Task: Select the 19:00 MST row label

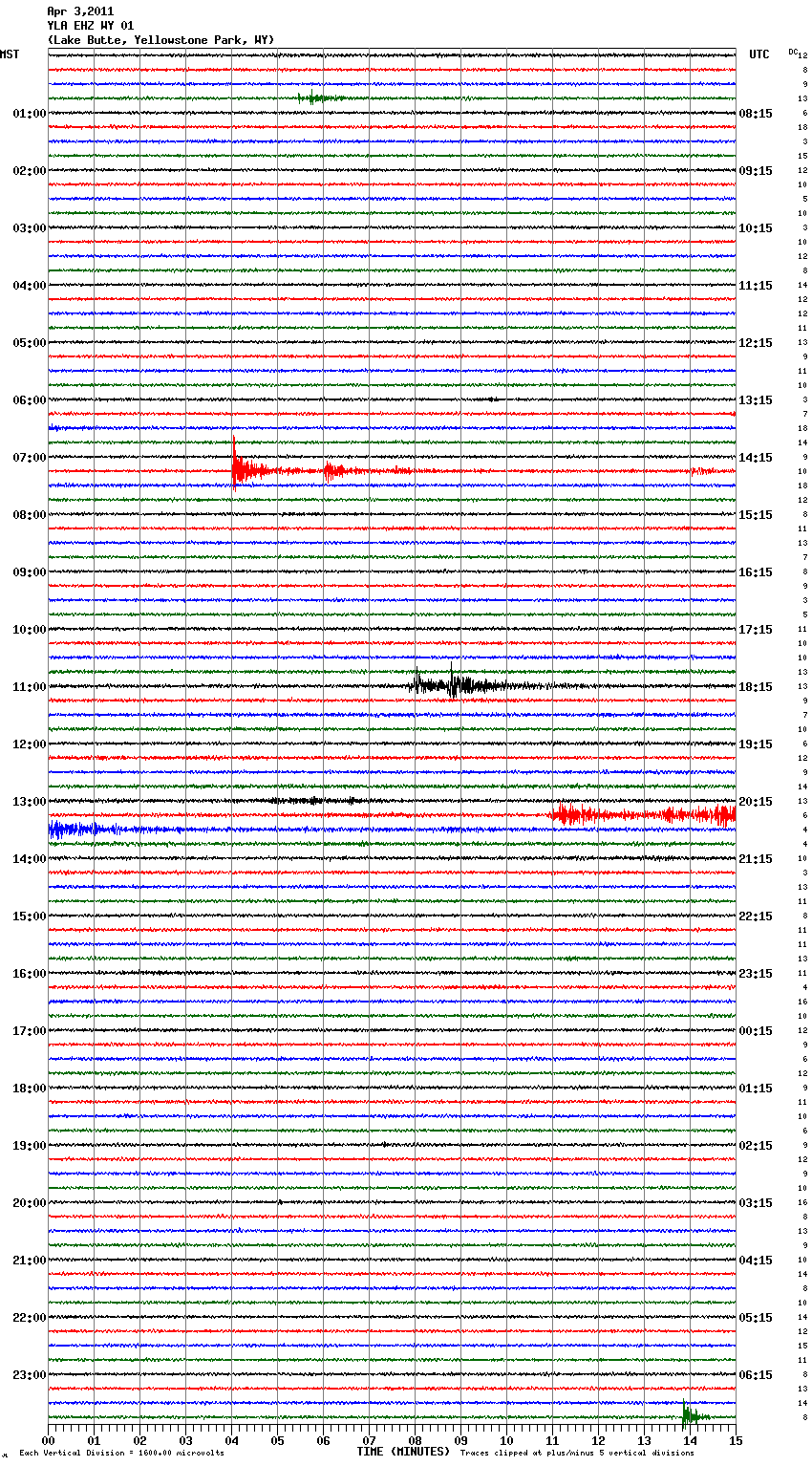Action: click(x=29, y=1146)
